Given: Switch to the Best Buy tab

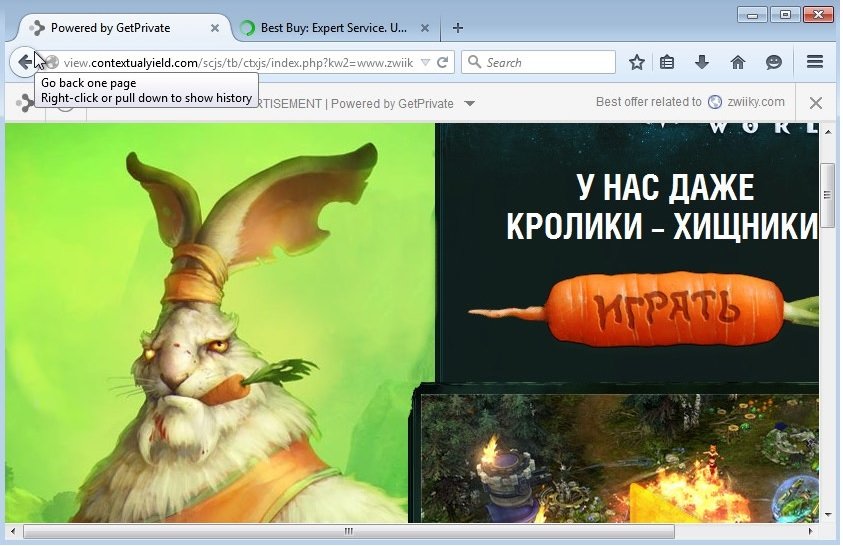Looking at the screenshot, I should coord(334,28).
